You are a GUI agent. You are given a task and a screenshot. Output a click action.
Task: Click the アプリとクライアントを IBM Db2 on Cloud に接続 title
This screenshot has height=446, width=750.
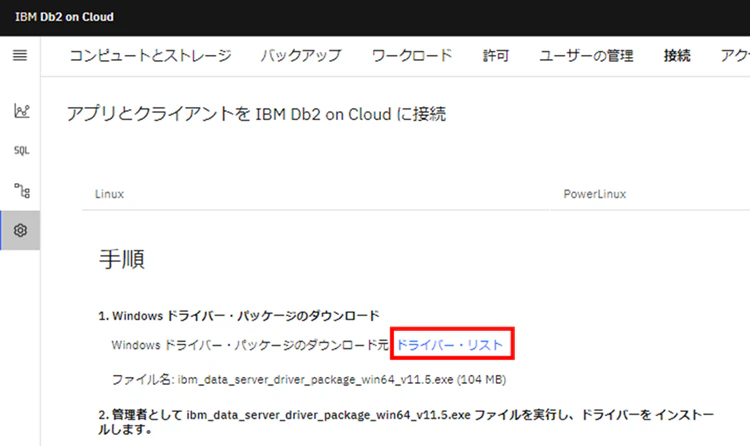pyautogui.click(x=256, y=114)
